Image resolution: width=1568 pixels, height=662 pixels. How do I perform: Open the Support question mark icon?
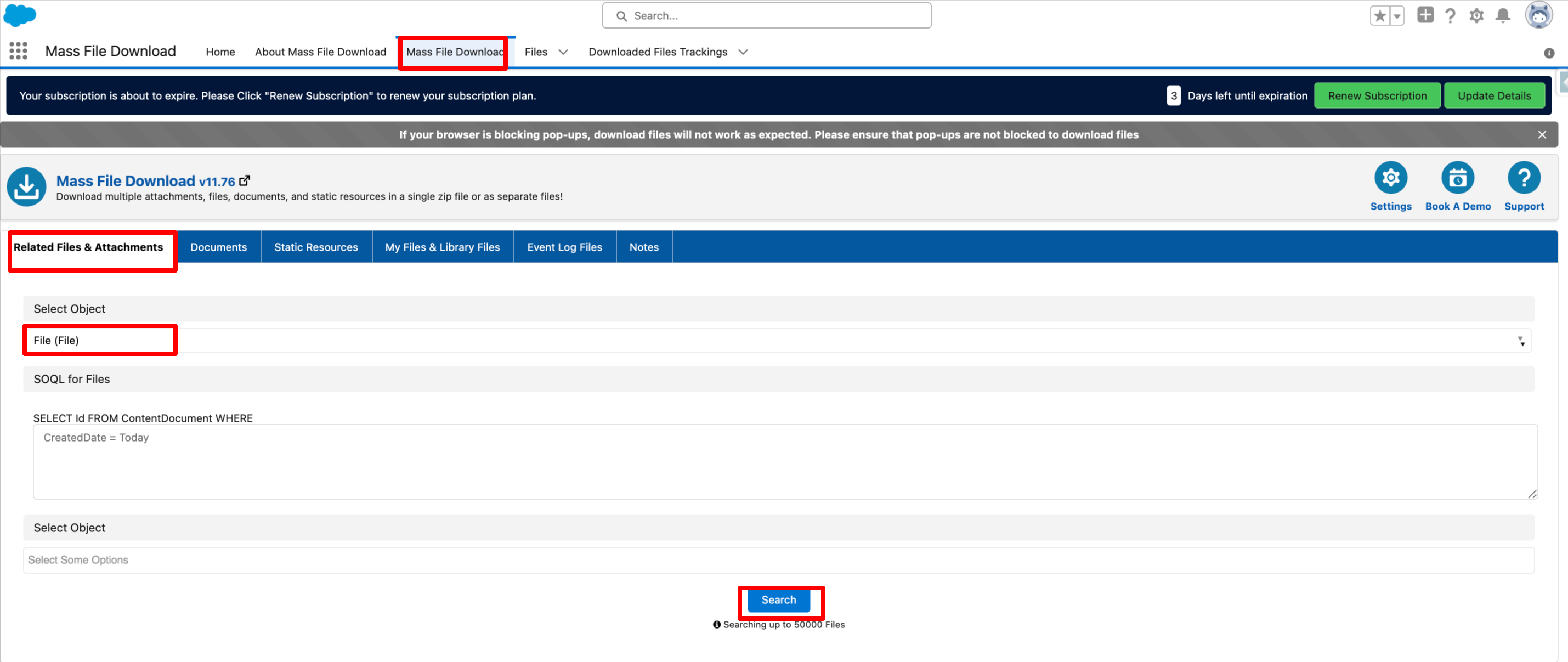1524,178
